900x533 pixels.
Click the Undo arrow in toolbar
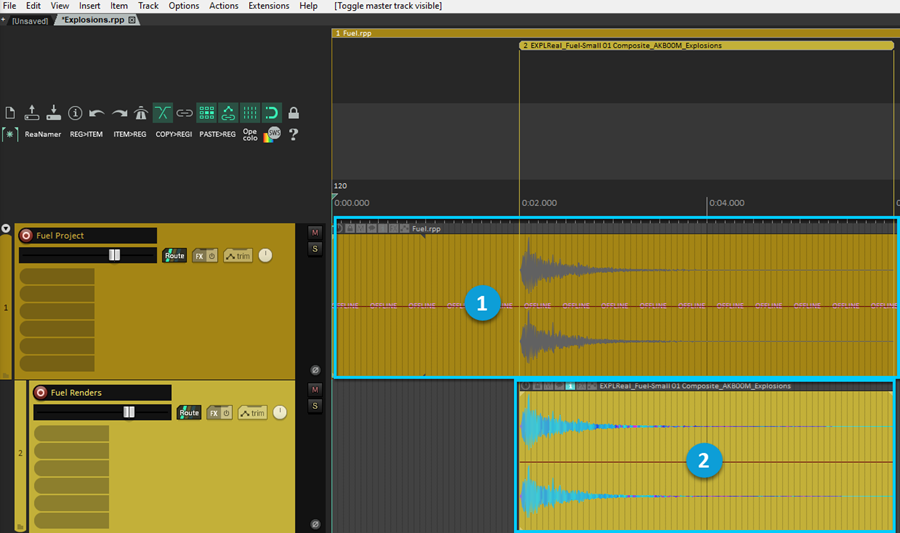click(97, 113)
